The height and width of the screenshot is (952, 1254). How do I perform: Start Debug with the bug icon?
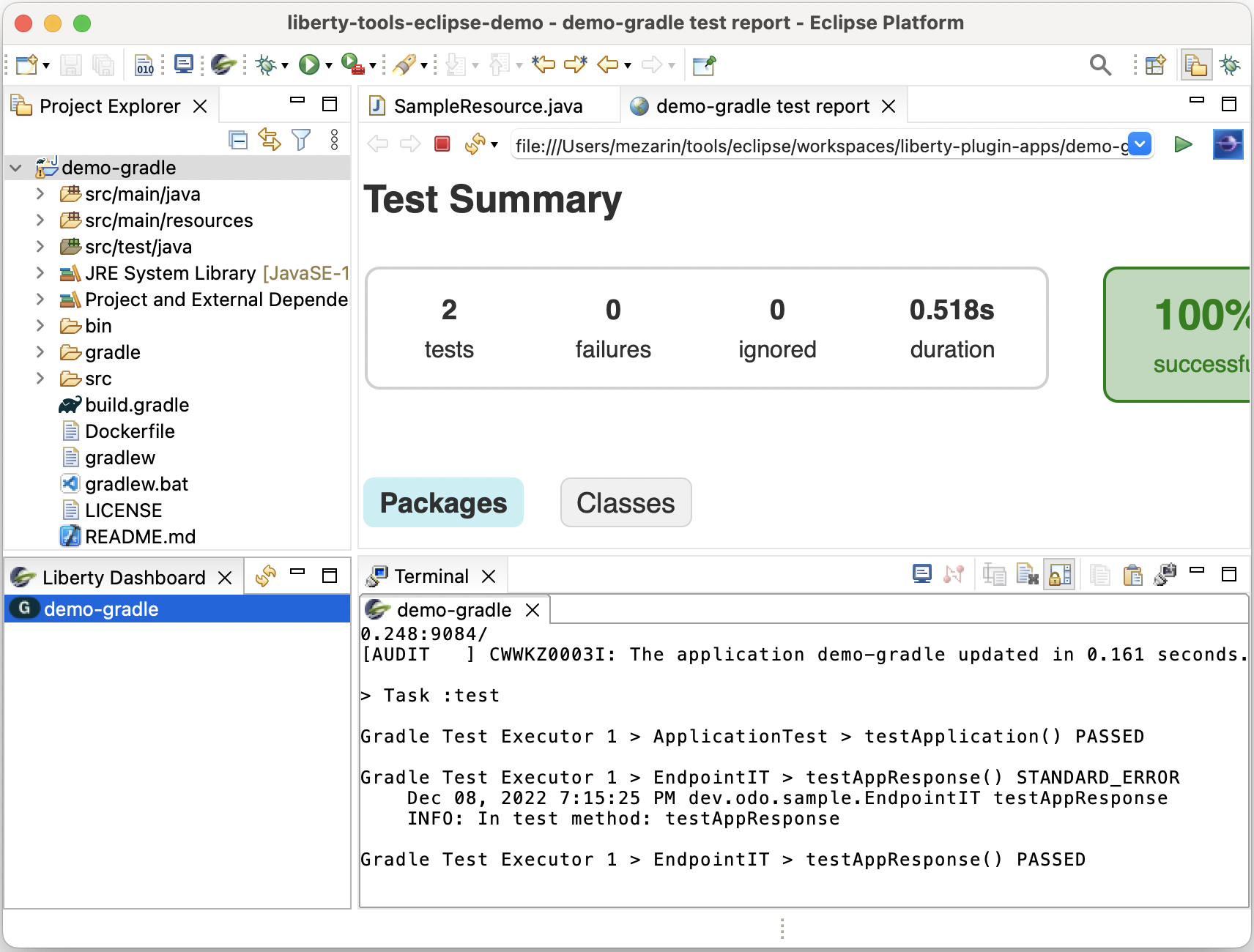(x=266, y=65)
